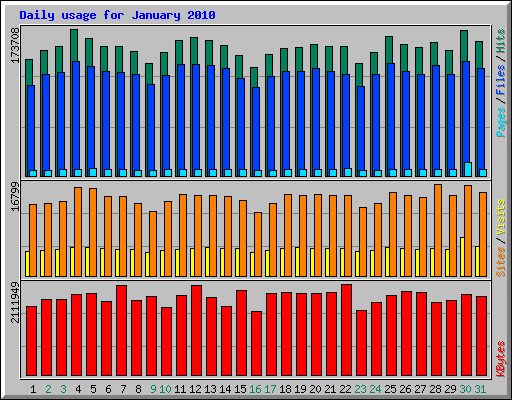Click day label 4 on the x-axis
Screen dimensions: 512x400
(x=78, y=389)
